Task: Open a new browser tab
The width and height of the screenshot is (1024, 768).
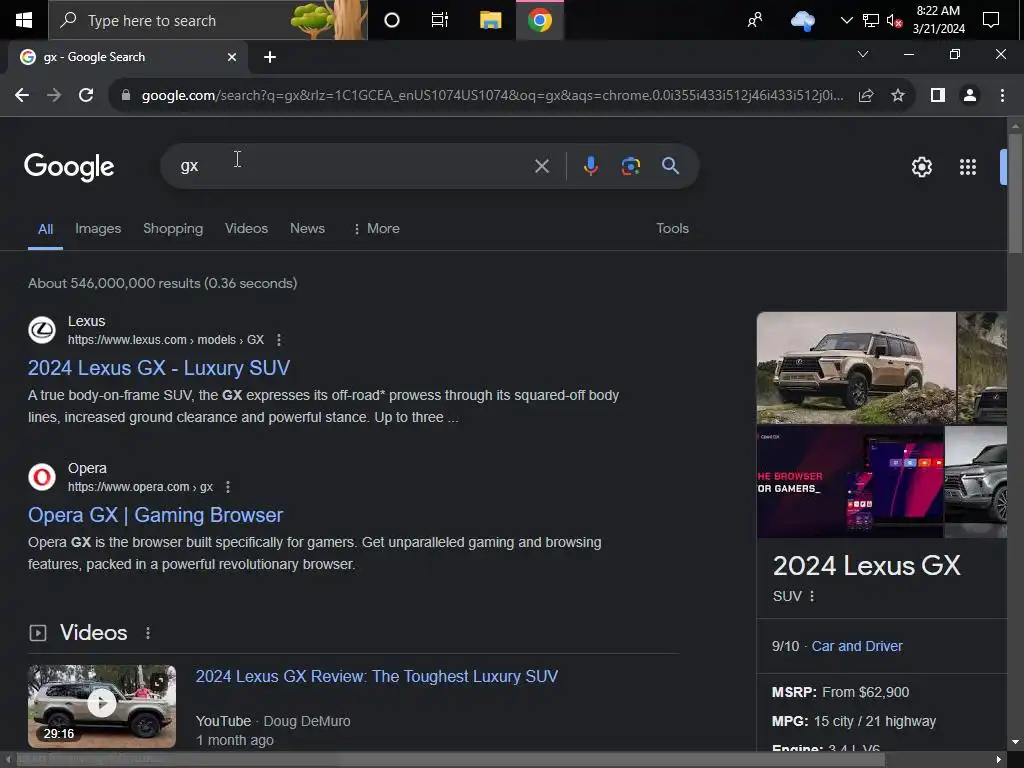Action: click(270, 57)
